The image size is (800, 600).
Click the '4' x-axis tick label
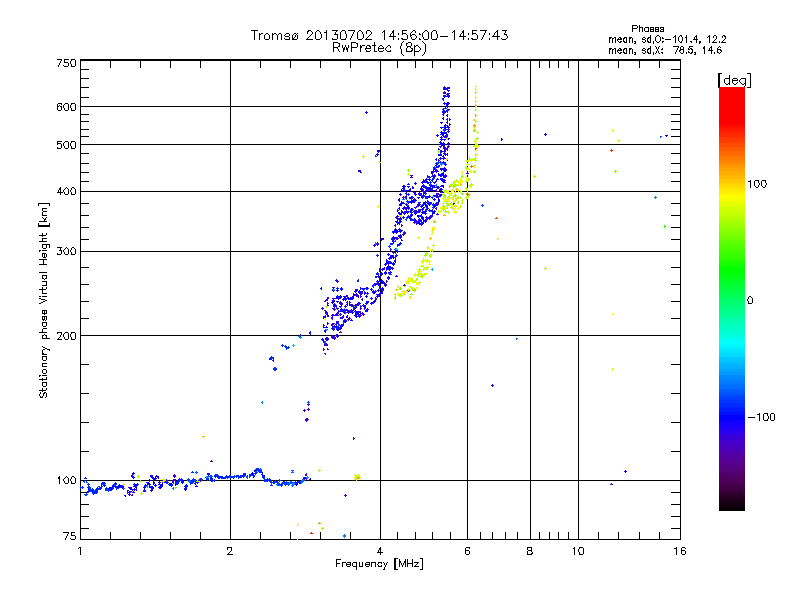point(380,551)
